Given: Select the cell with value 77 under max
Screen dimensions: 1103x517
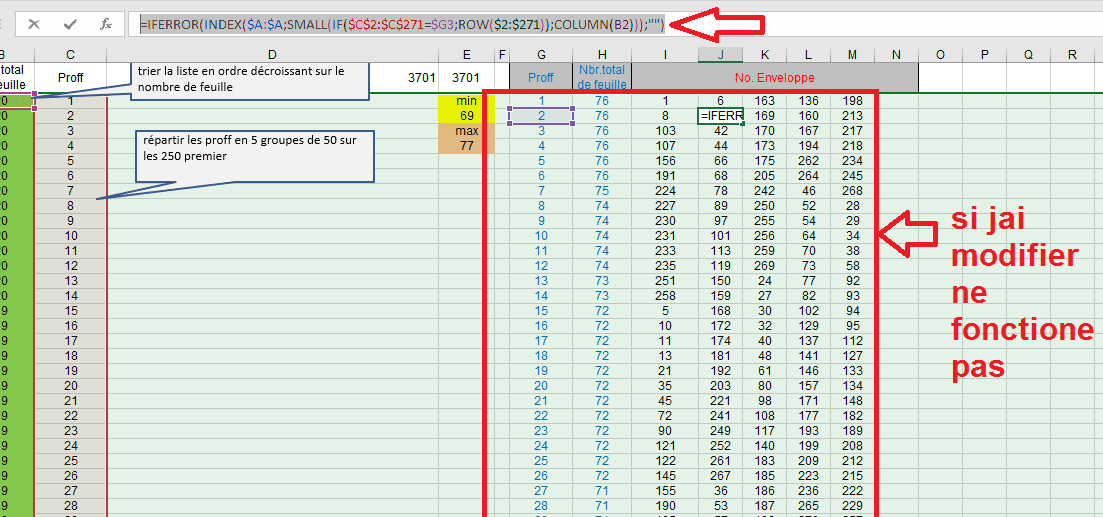Looking at the screenshot, I should (466, 146).
